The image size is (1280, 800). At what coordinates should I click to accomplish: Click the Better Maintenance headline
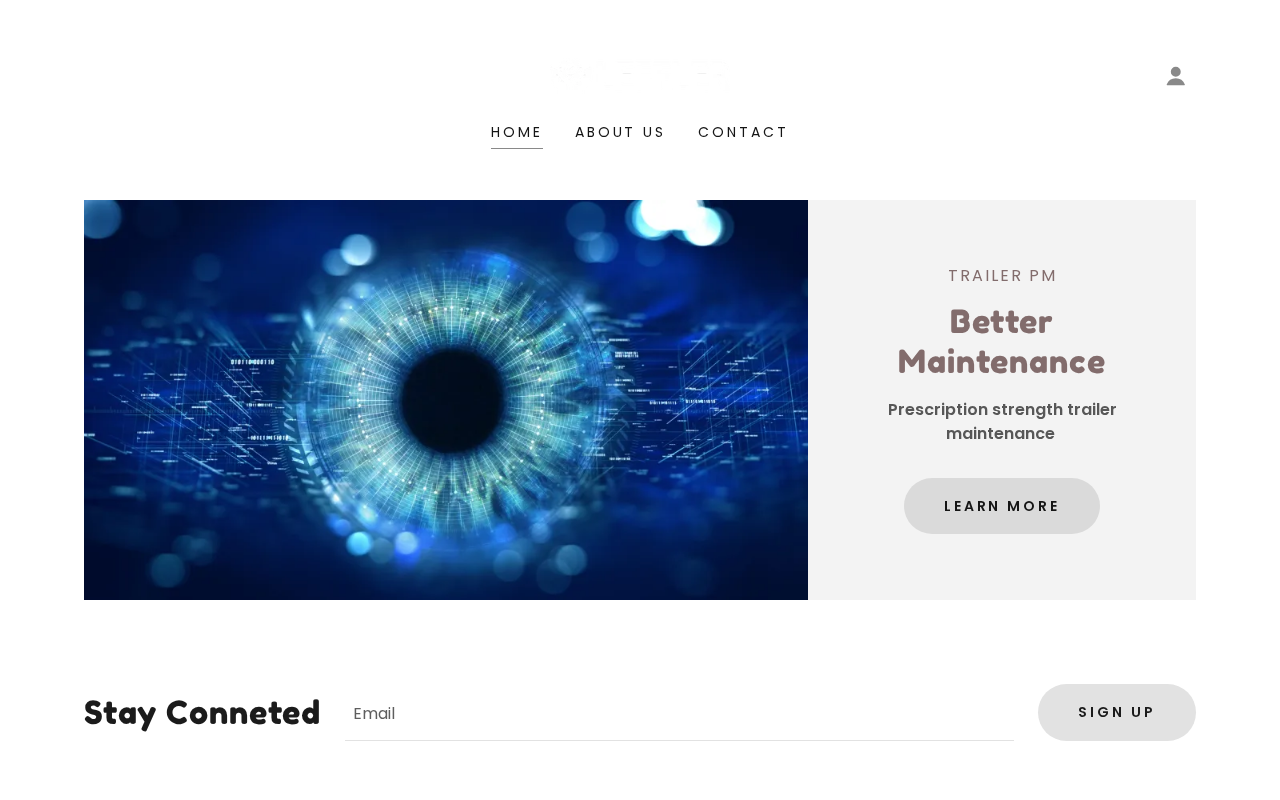[1001, 342]
